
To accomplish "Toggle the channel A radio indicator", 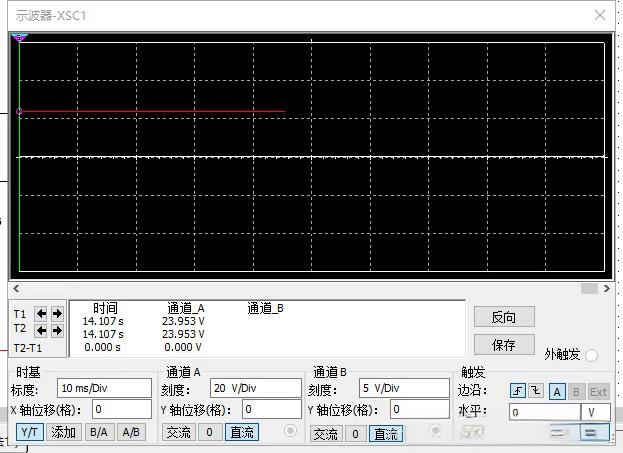I will 290,430.
